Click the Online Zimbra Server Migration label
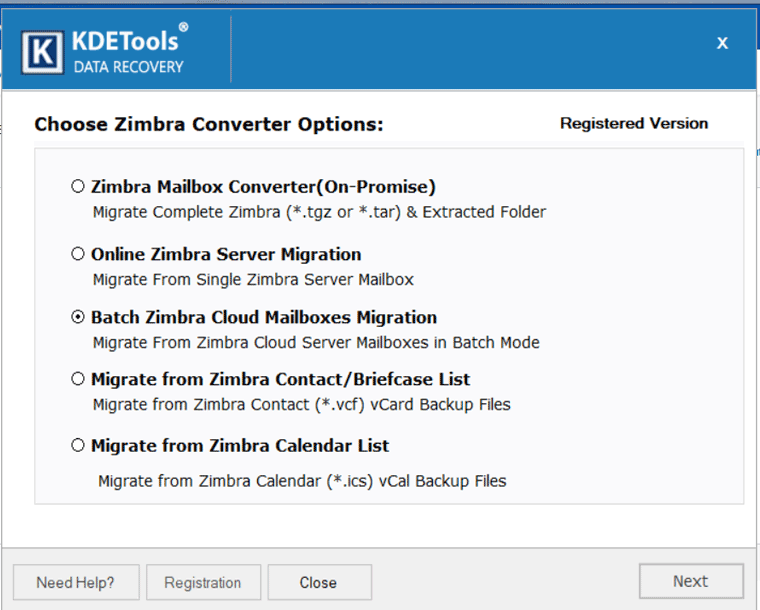 click(x=226, y=254)
